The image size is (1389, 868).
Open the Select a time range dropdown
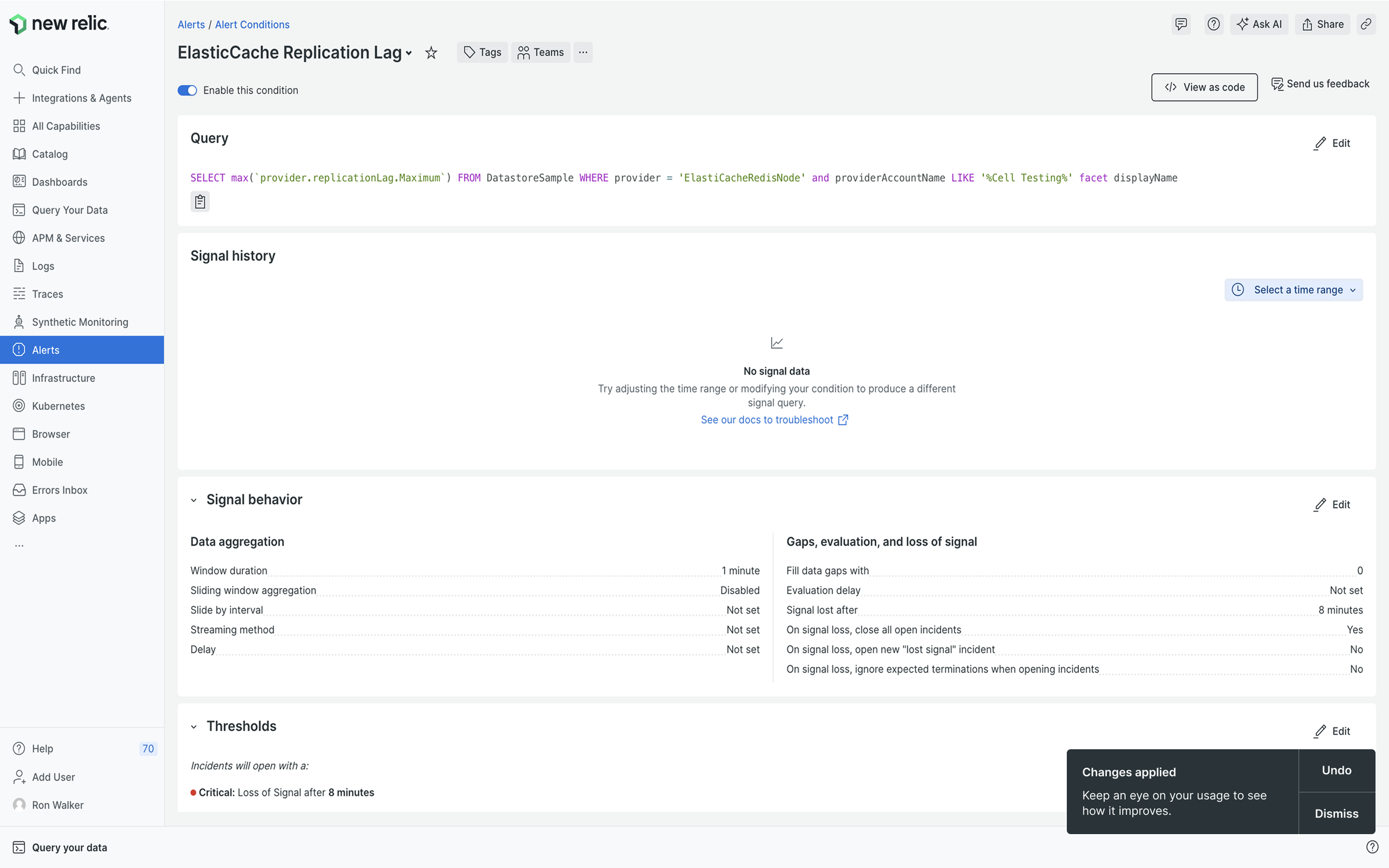click(1293, 290)
